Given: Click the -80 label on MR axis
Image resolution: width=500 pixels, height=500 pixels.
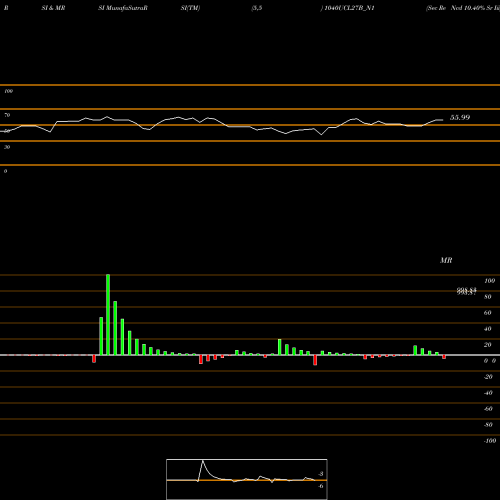Looking at the screenshot, I should [x=488, y=425].
